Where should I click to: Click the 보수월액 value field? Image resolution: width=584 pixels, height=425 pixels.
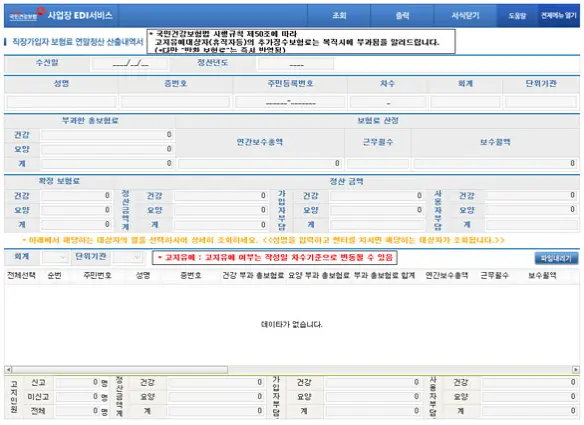click(495, 164)
